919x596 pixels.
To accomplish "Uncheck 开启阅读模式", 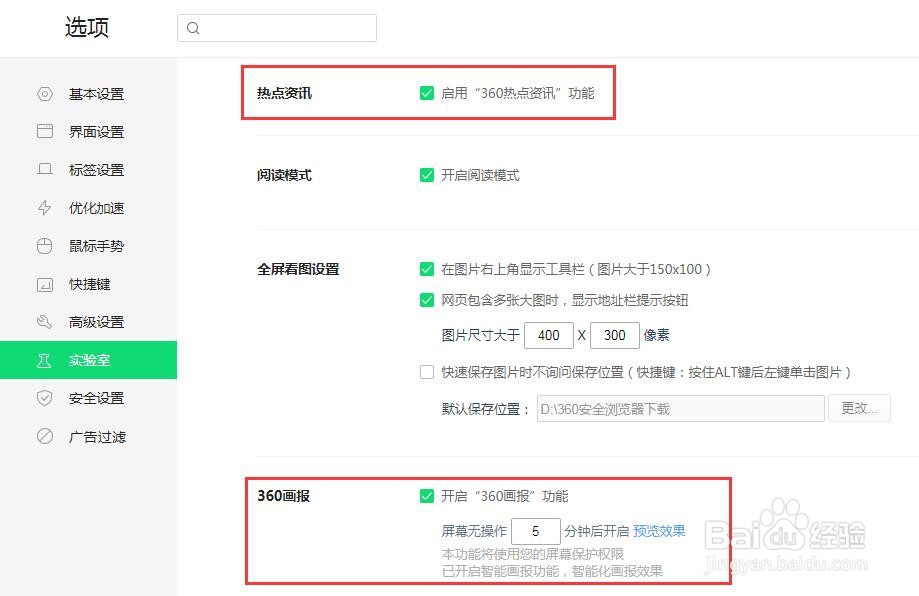I will tap(427, 174).
